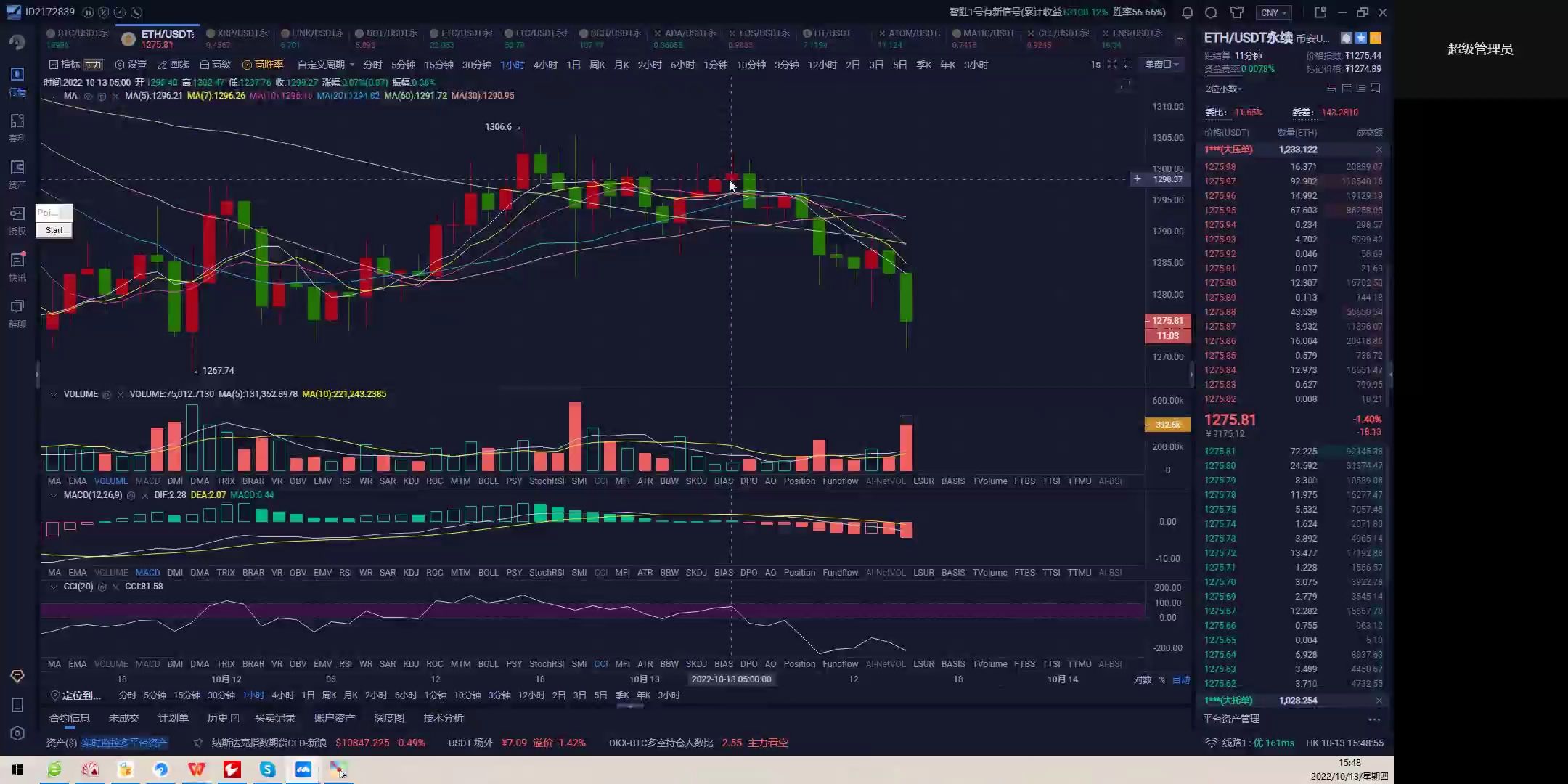Collapse the MA indicator row chevron
Screen dimensions: 1568x784
tap(53, 96)
